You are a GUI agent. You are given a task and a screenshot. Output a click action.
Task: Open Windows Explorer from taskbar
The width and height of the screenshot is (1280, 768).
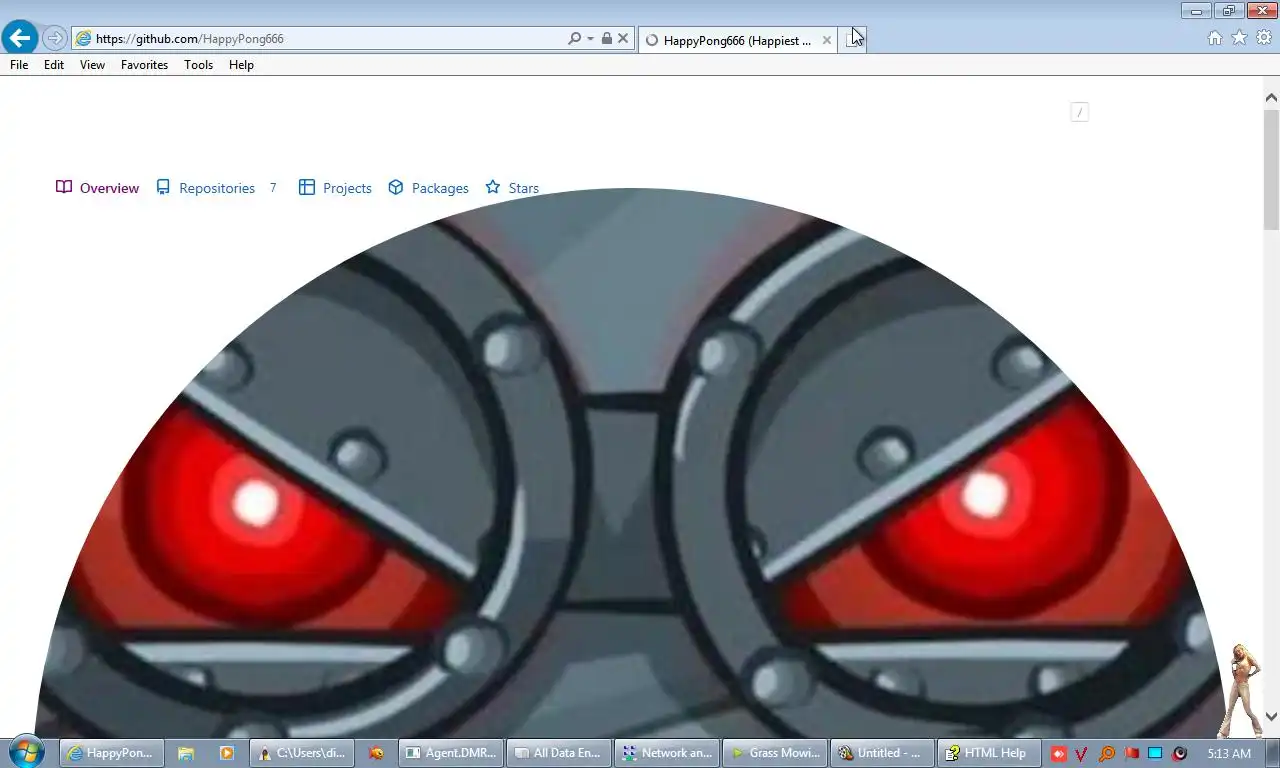185,753
